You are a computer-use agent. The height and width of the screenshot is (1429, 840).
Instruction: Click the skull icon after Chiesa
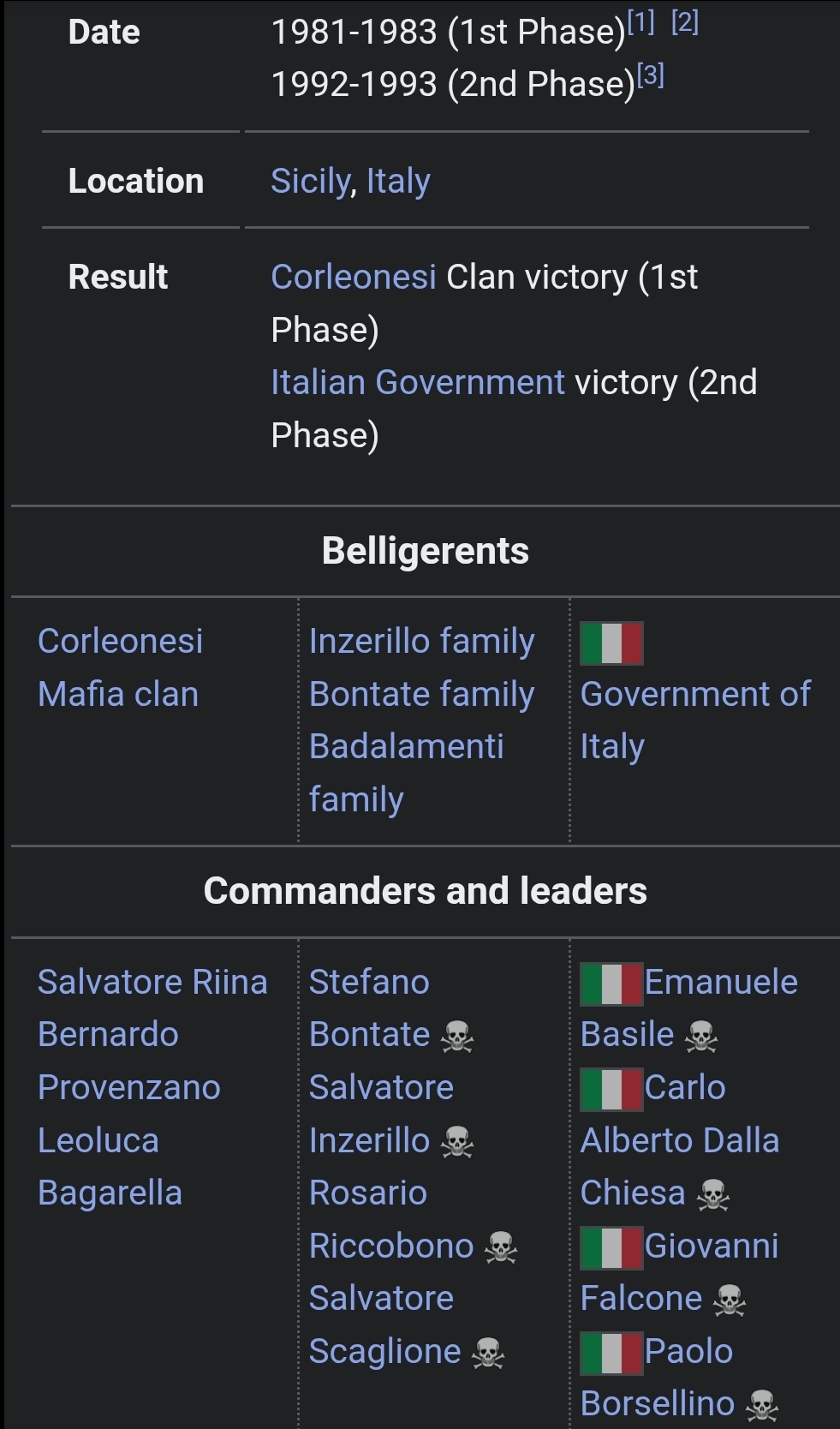[712, 1195]
